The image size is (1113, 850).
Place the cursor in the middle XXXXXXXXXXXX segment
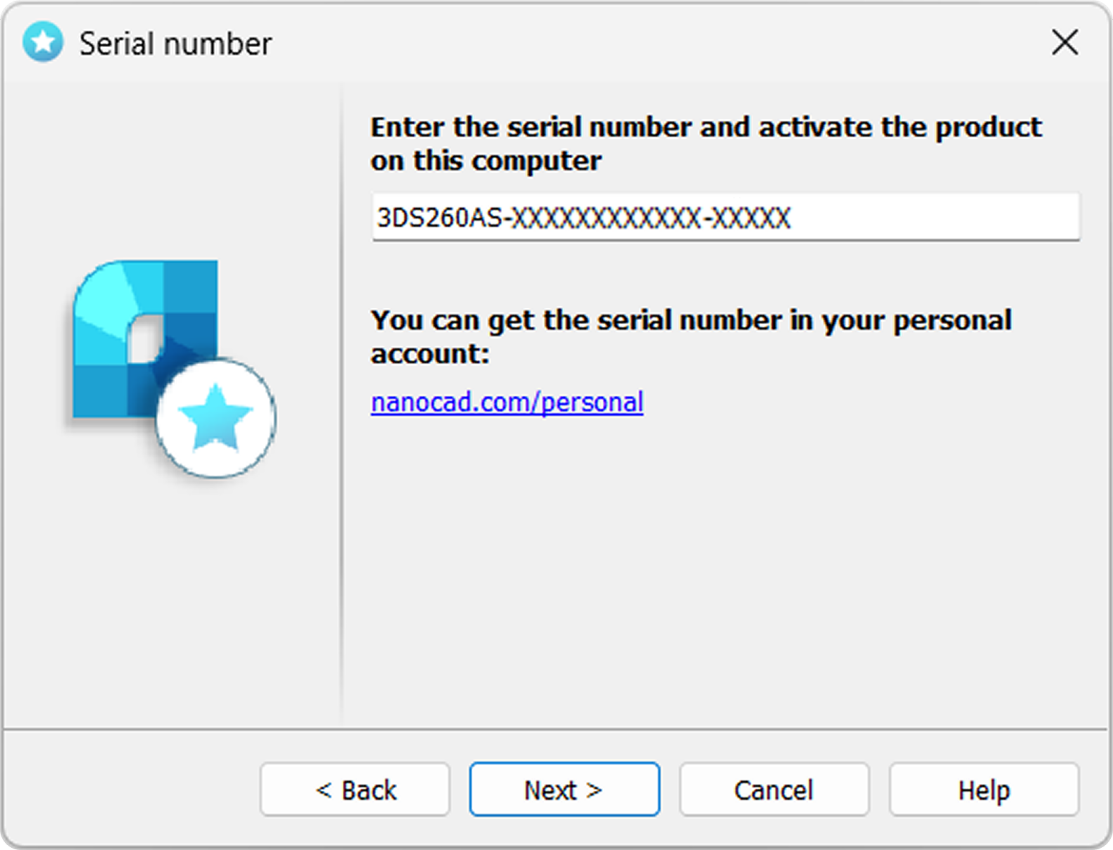click(607, 217)
